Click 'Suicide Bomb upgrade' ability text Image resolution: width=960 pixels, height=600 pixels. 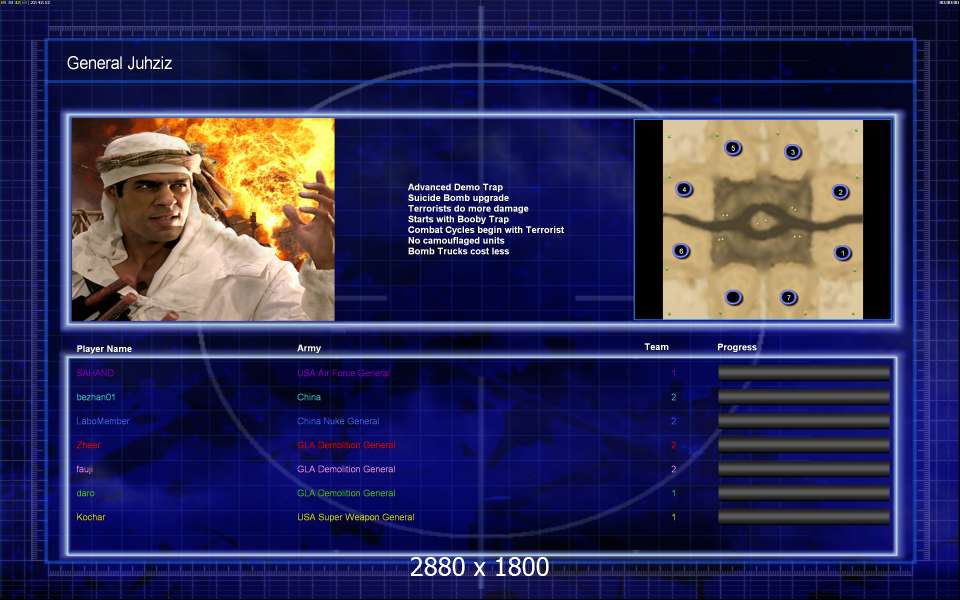coord(458,198)
